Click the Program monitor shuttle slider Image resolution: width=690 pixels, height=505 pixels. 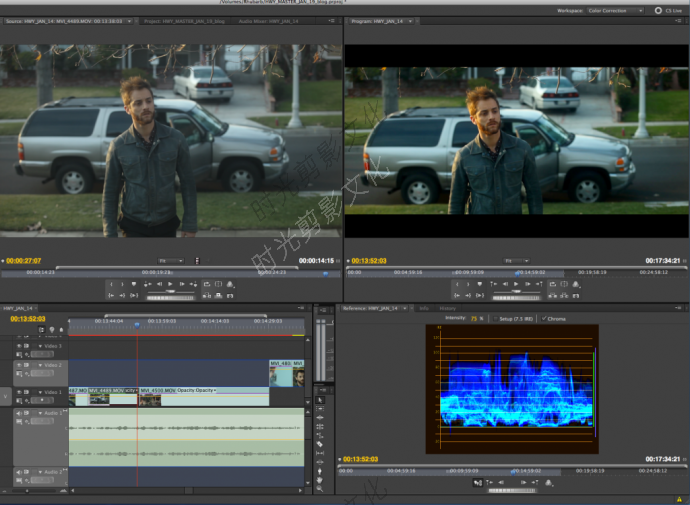tap(516, 291)
